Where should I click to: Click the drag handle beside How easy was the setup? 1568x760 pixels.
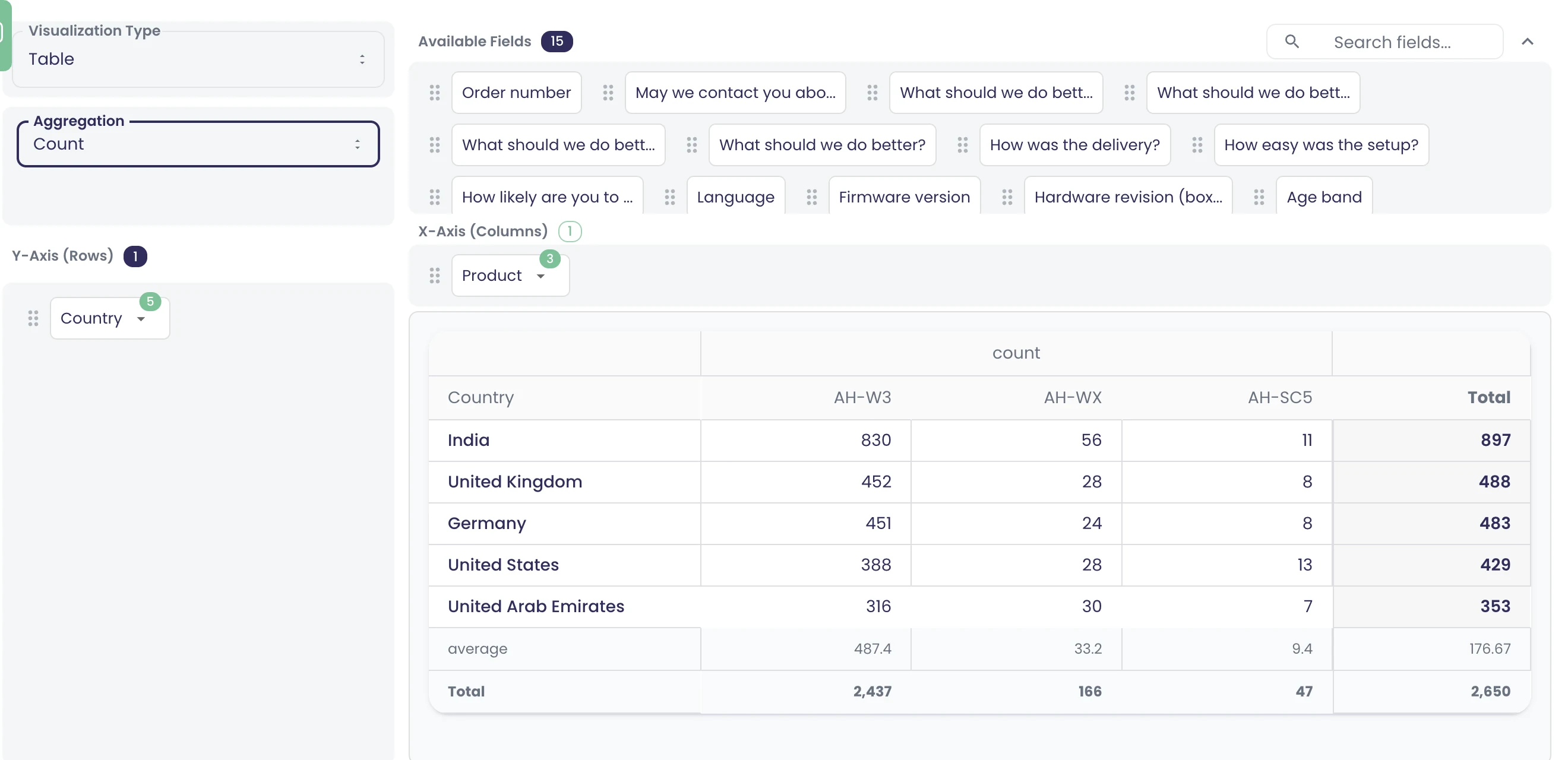coord(1197,145)
